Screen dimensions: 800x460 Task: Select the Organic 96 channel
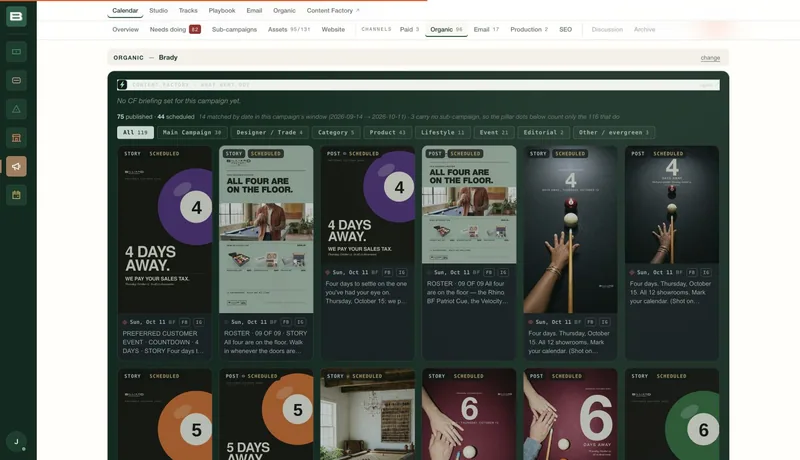pyautogui.click(x=446, y=30)
